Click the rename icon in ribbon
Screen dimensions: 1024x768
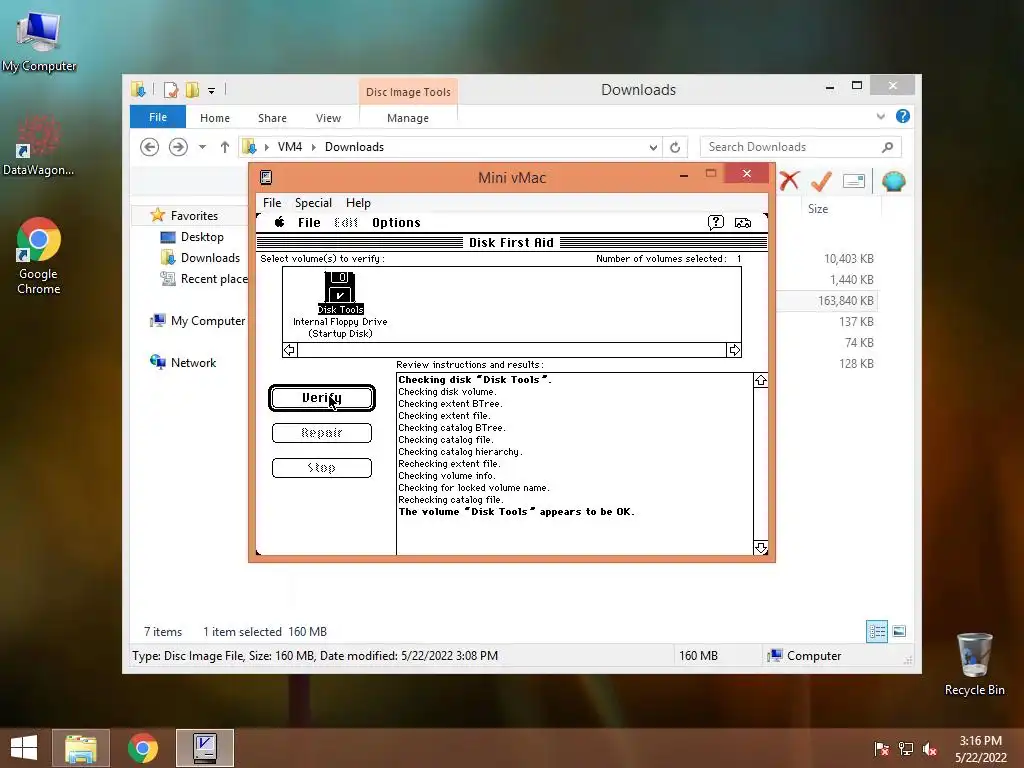point(854,181)
